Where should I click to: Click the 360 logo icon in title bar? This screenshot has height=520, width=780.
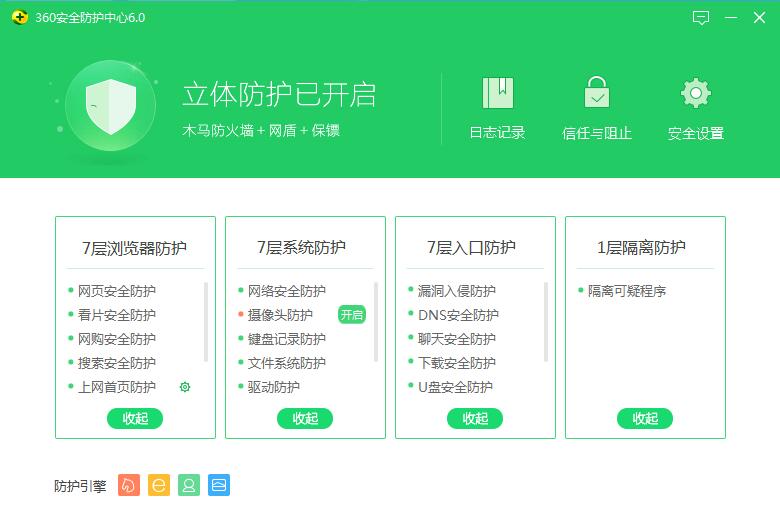coord(19,17)
